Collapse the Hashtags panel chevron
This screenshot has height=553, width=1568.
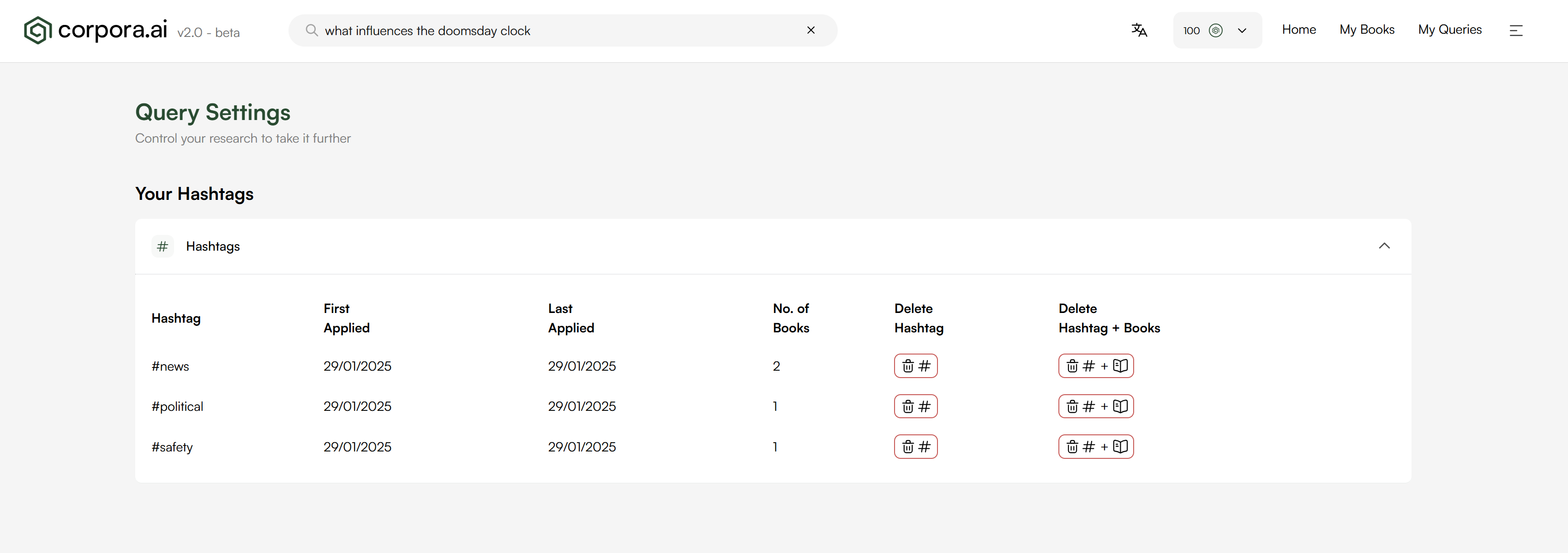[x=1383, y=246]
